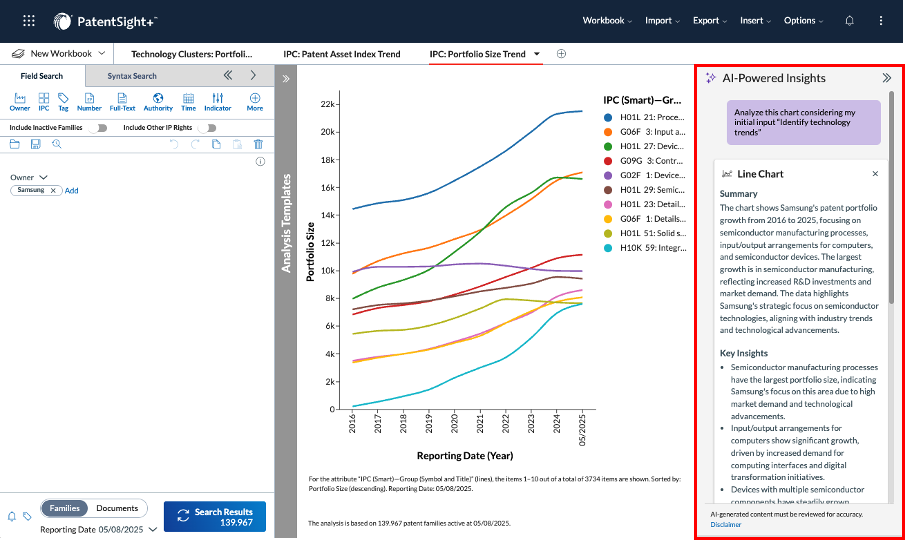Image resolution: width=910 pixels, height=546 pixels.
Task: Open the Insert menu
Action: tap(755, 20)
